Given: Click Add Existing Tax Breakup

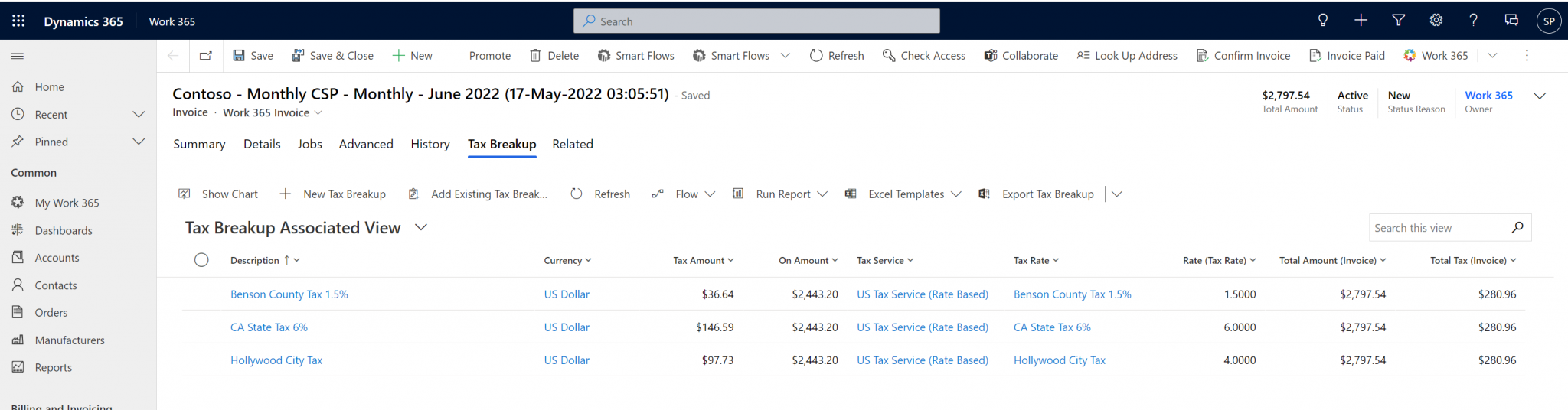Looking at the screenshot, I should click(478, 194).
